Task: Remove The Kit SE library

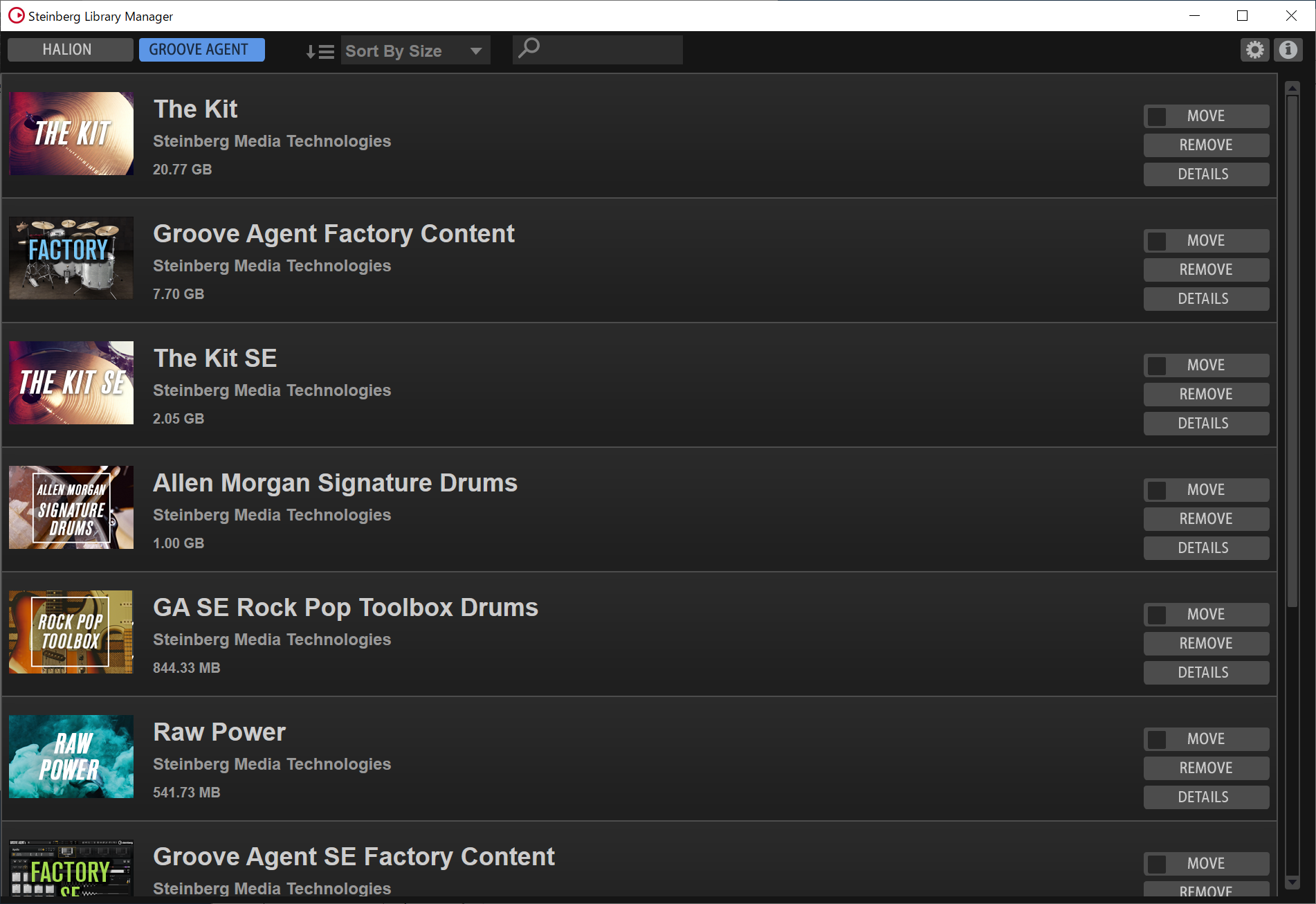Action: [1206, 395]
